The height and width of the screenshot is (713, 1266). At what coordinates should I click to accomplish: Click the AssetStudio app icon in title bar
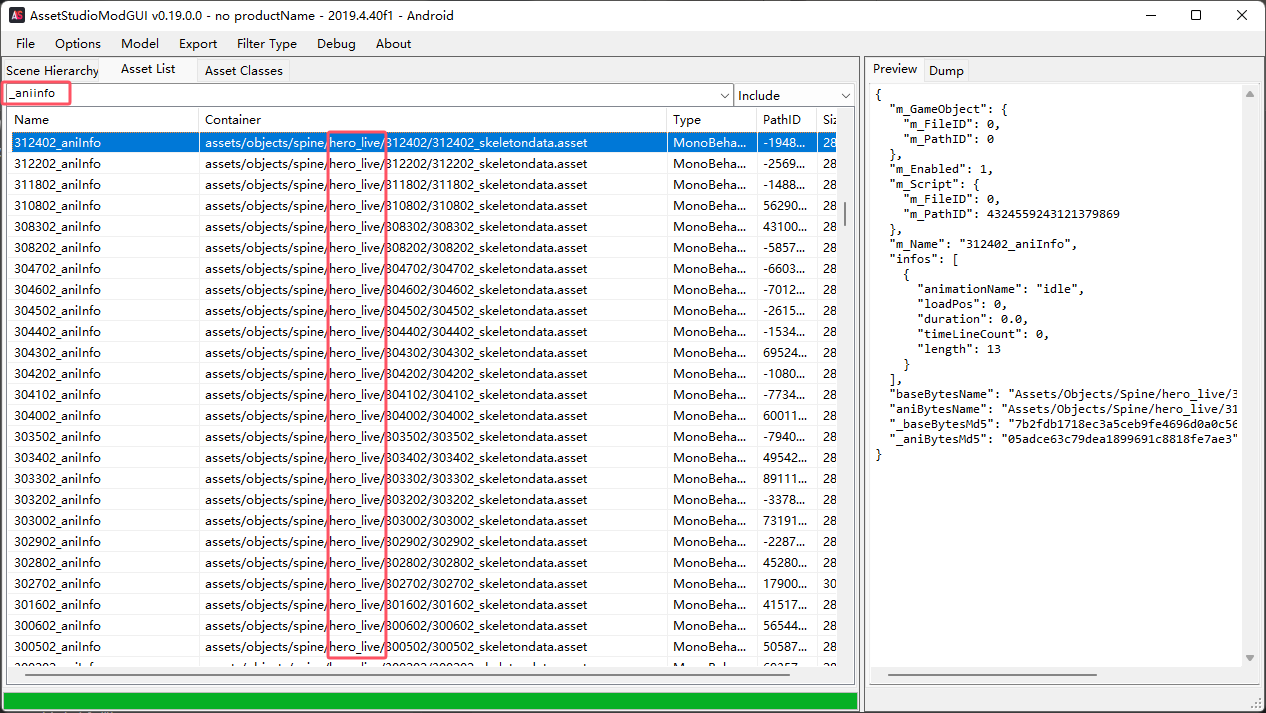17,16
